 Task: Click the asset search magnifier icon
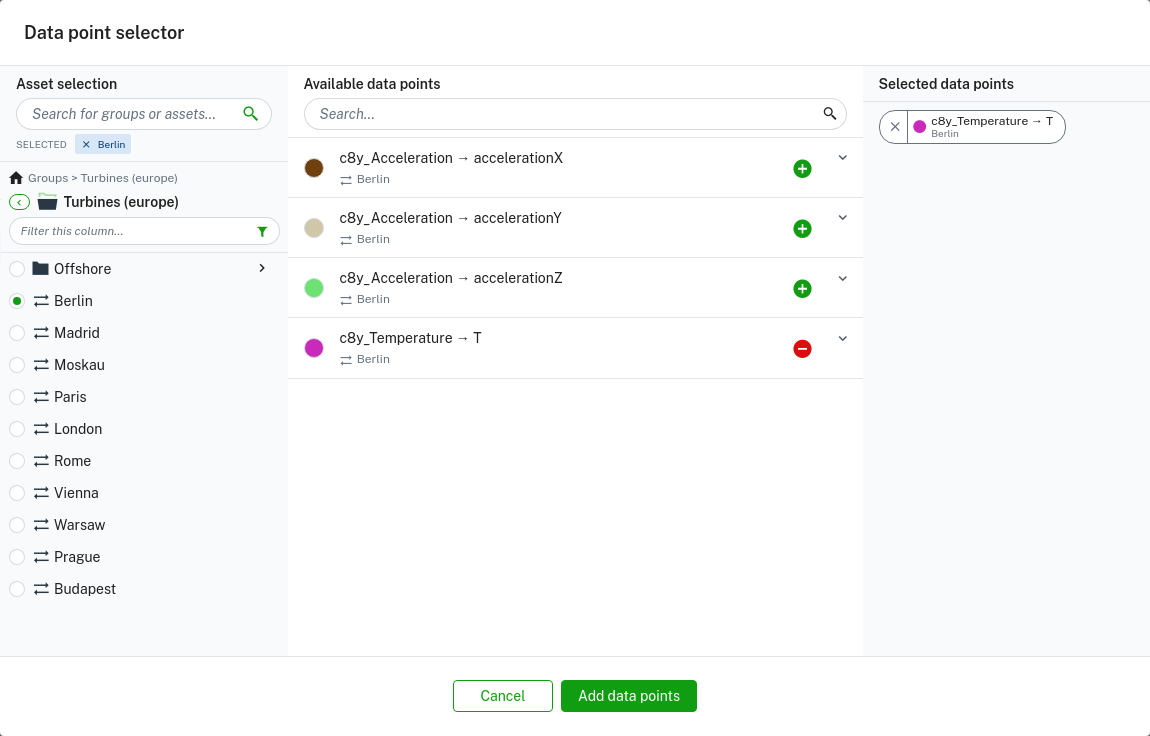[x=251, y=114]
